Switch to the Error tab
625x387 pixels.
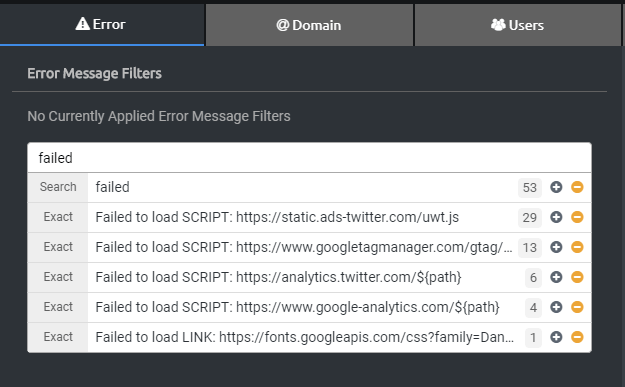pyautogui.click(x=102, y=24)
